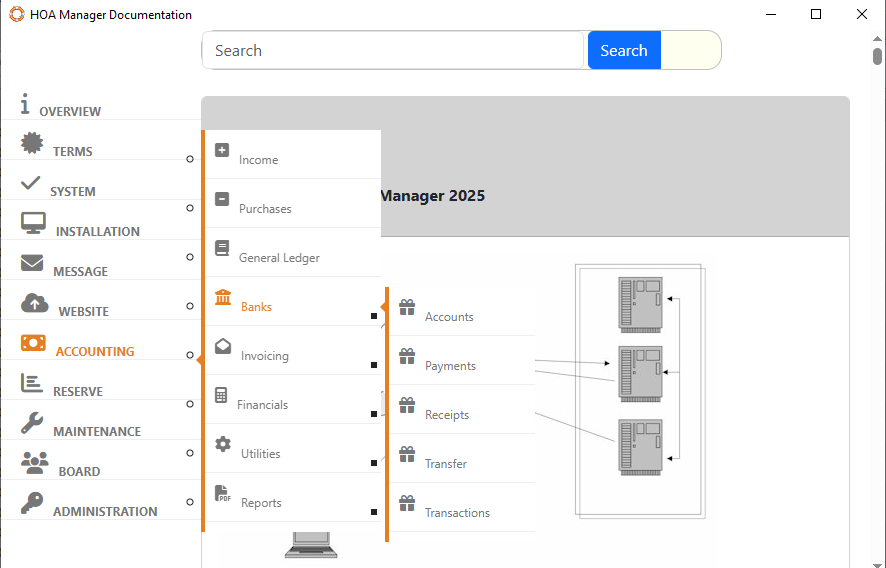This screenshot has width=886, height=568.
Task: Open the Transactions link
Action: click(457, 513)
